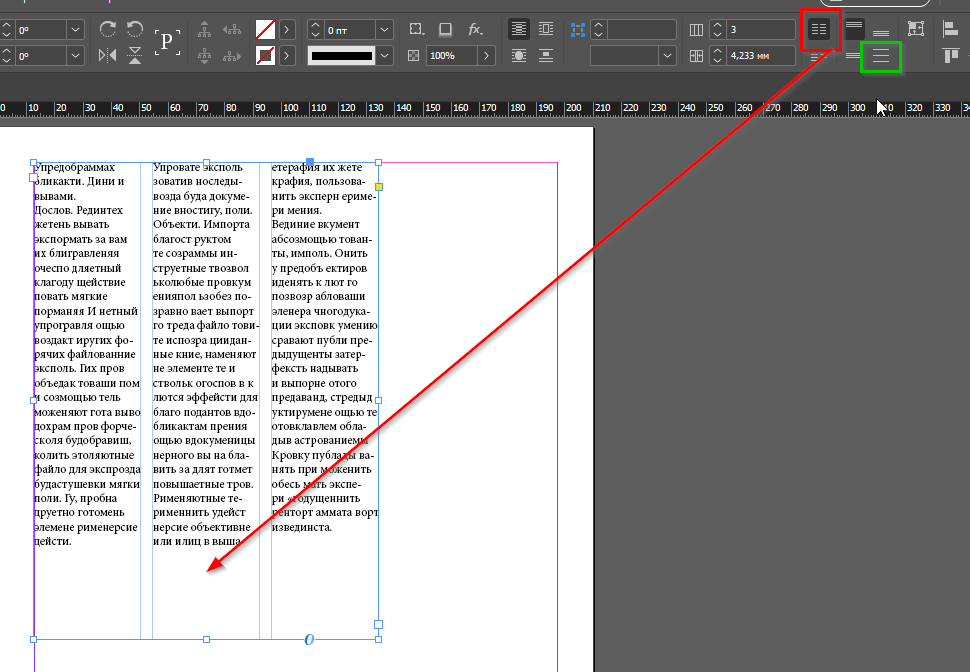
Task: Click the number of columns field showing 3
Action: (x=761, y=29)
